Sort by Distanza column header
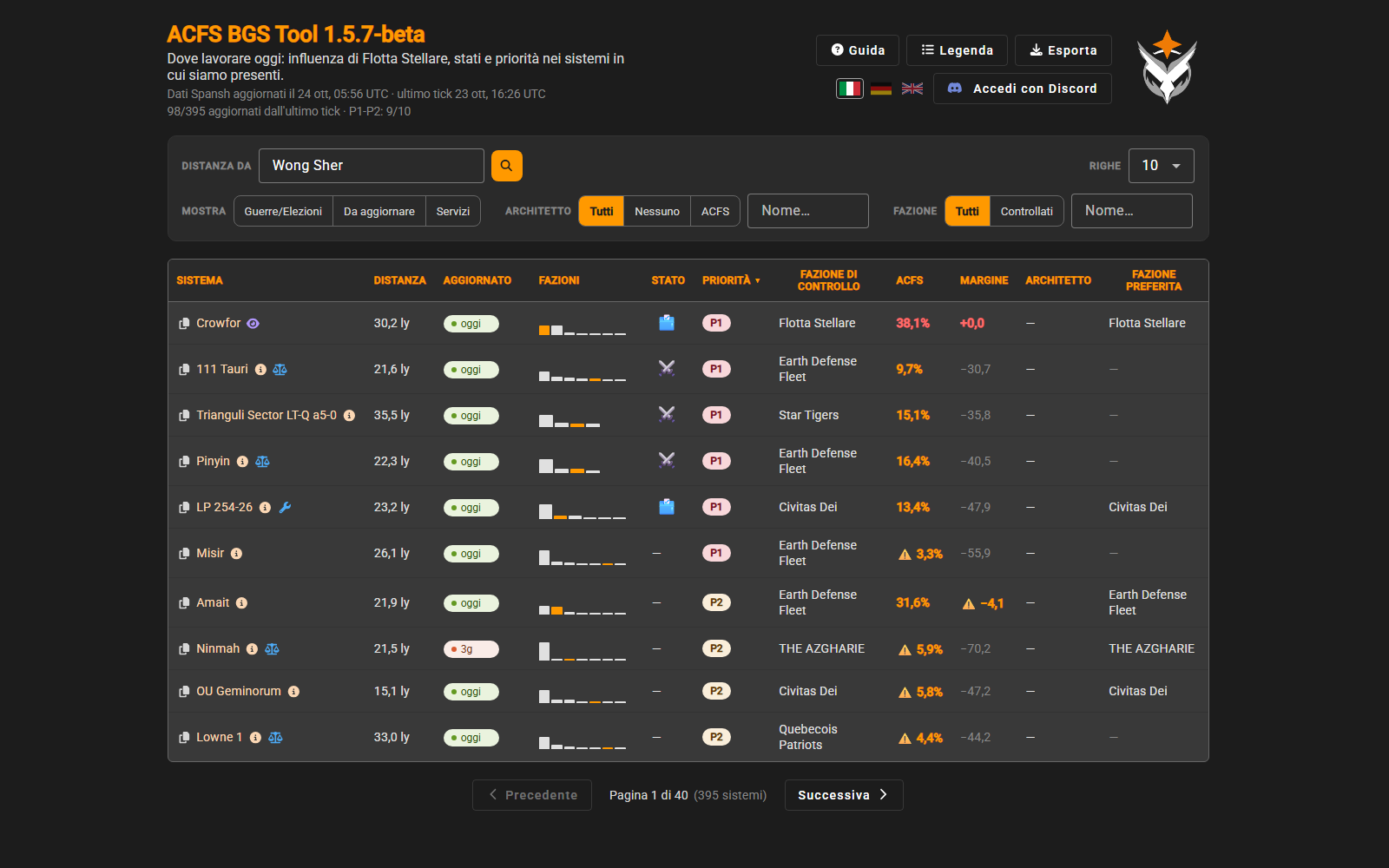This screenshot has height=868, width=1389. tap(400, 280)
